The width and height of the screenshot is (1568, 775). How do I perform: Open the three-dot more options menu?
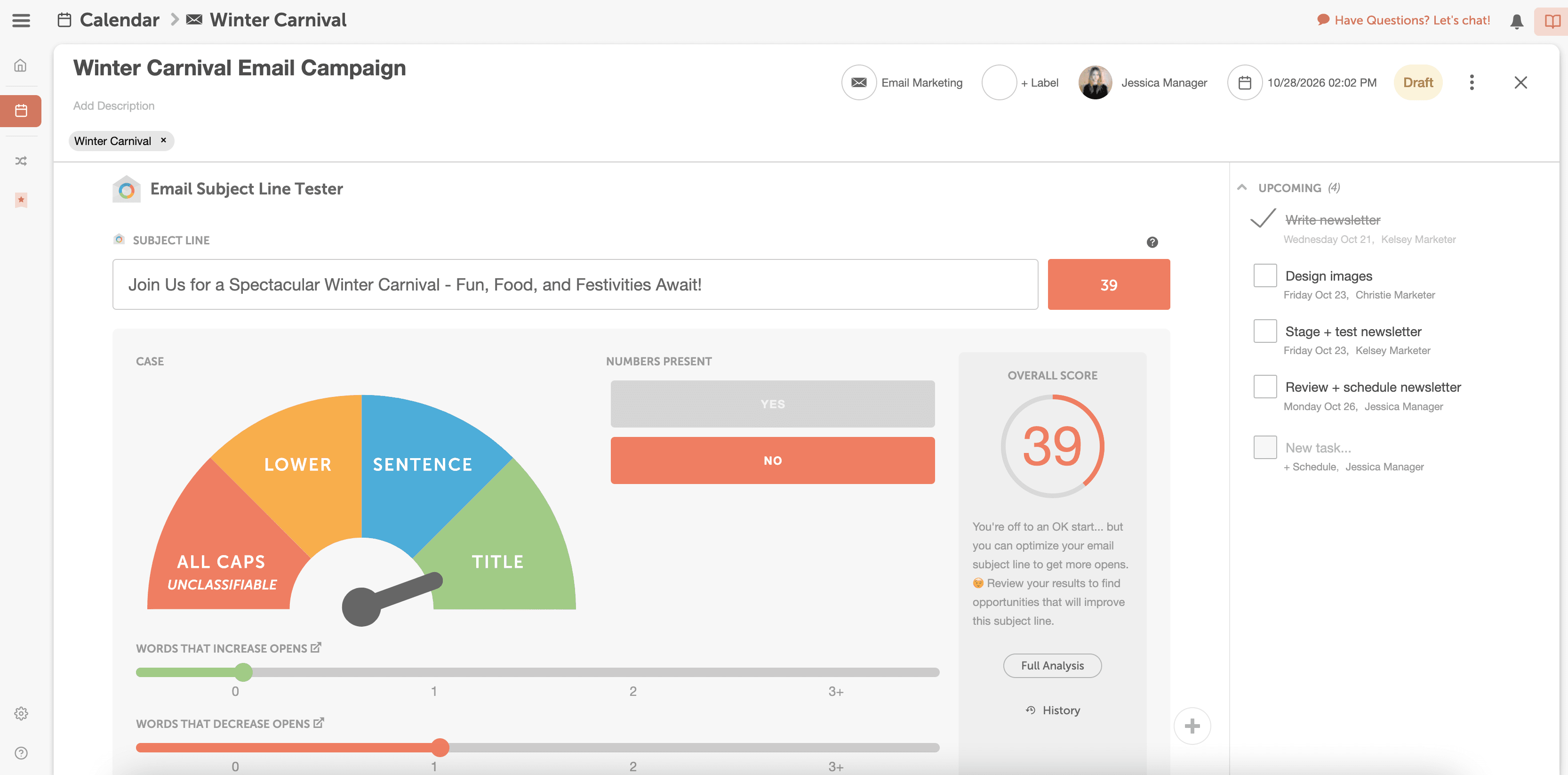1471,82
